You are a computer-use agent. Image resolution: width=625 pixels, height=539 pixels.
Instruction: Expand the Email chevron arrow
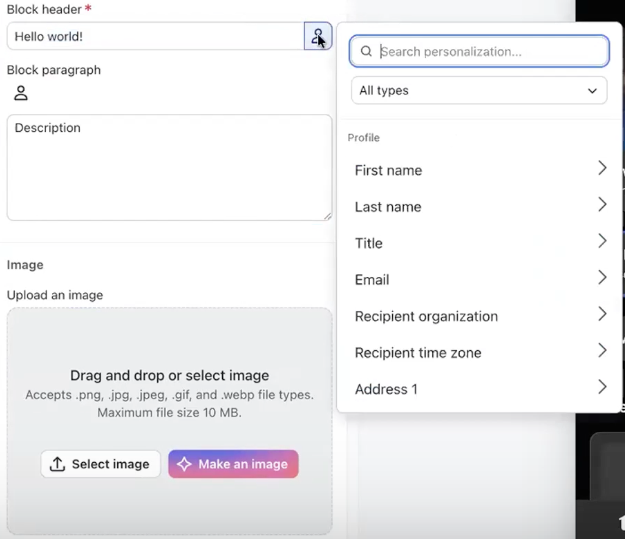[x=602, y=277]
